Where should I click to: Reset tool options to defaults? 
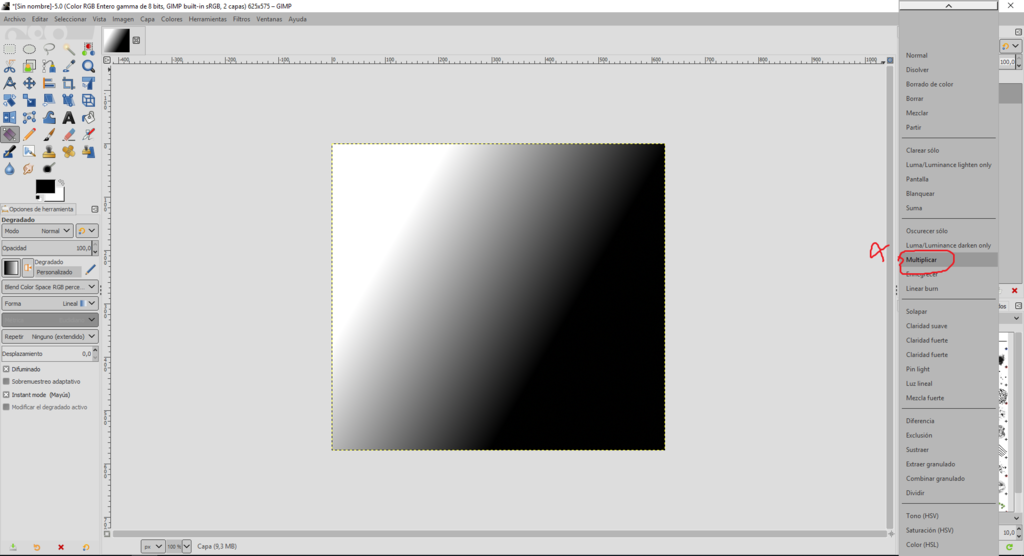click(x=86, y=548)
